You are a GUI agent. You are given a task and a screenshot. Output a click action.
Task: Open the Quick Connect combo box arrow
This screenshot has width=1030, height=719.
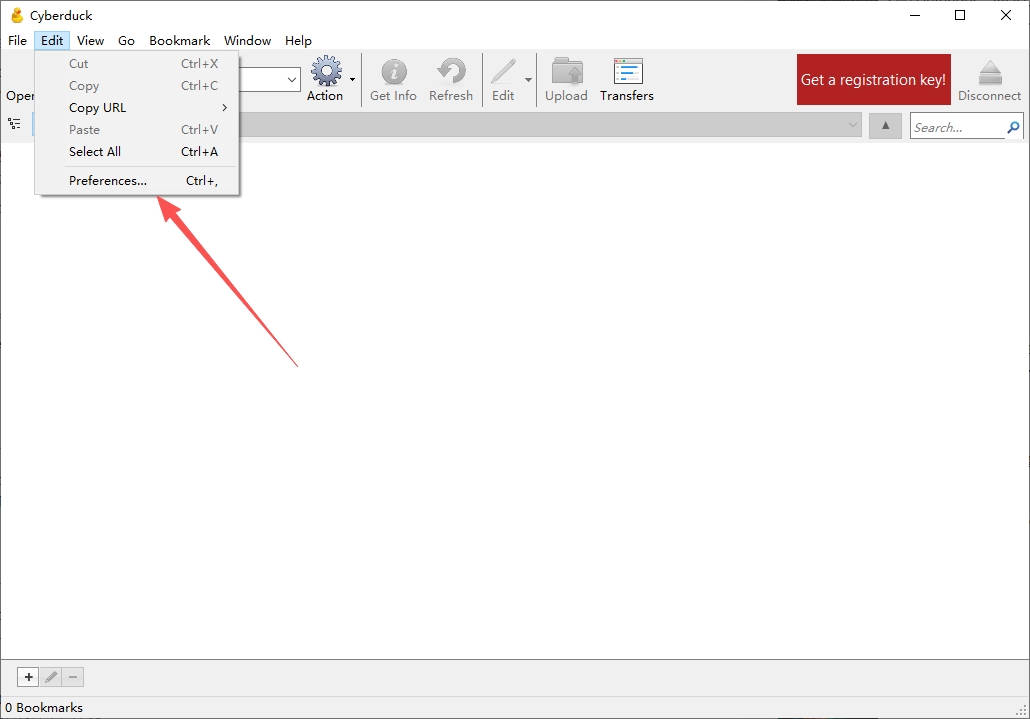pos(292,80)
